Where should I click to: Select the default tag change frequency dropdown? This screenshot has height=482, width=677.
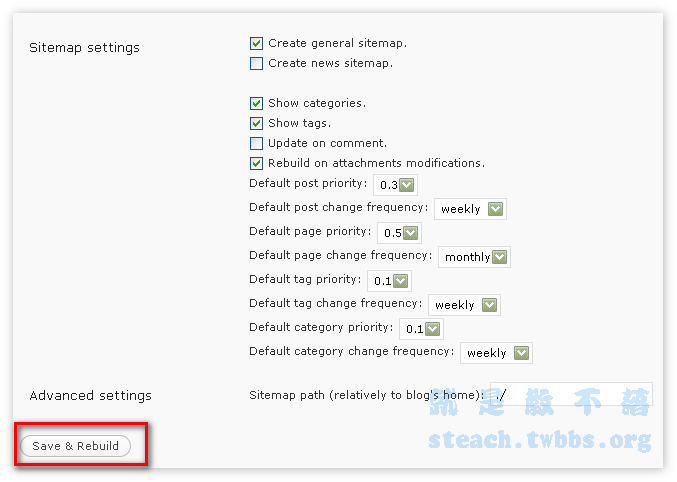point(464,305)
